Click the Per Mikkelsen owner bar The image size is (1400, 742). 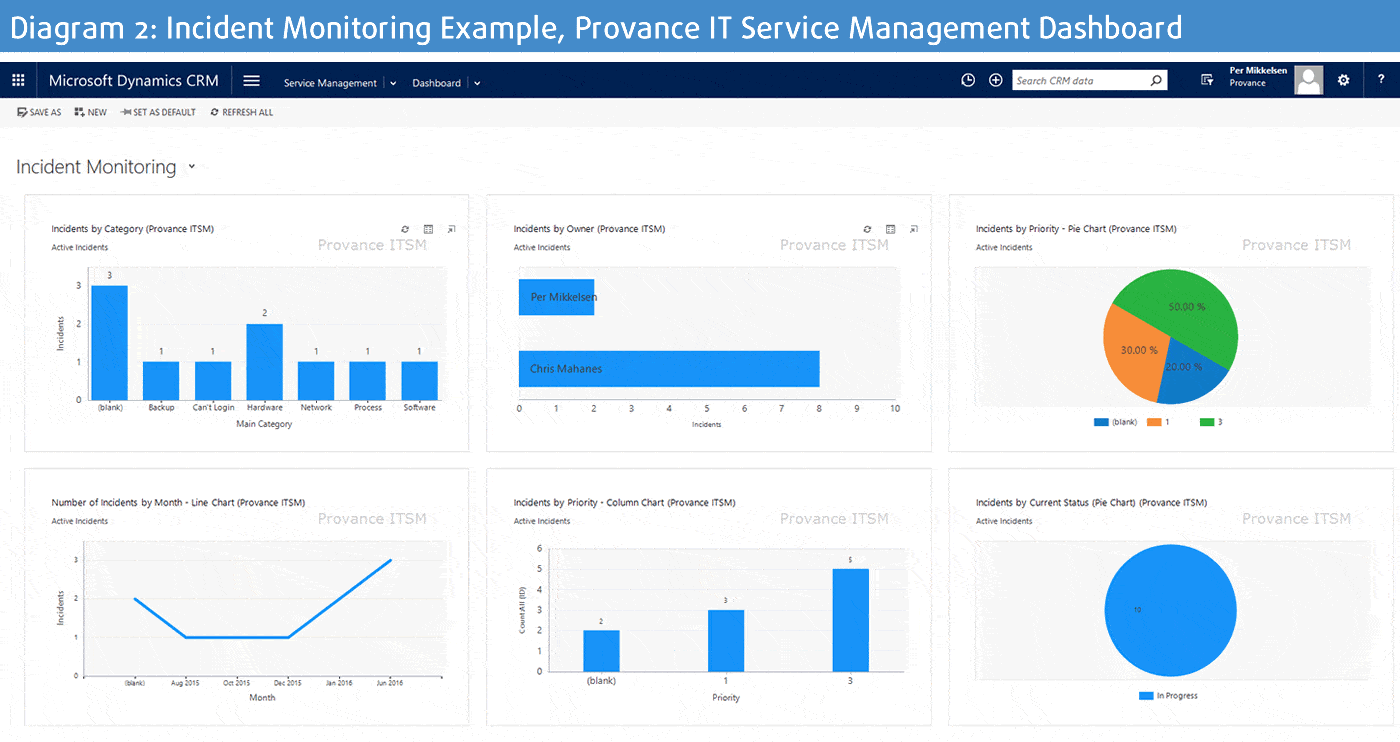pos(556,297)
